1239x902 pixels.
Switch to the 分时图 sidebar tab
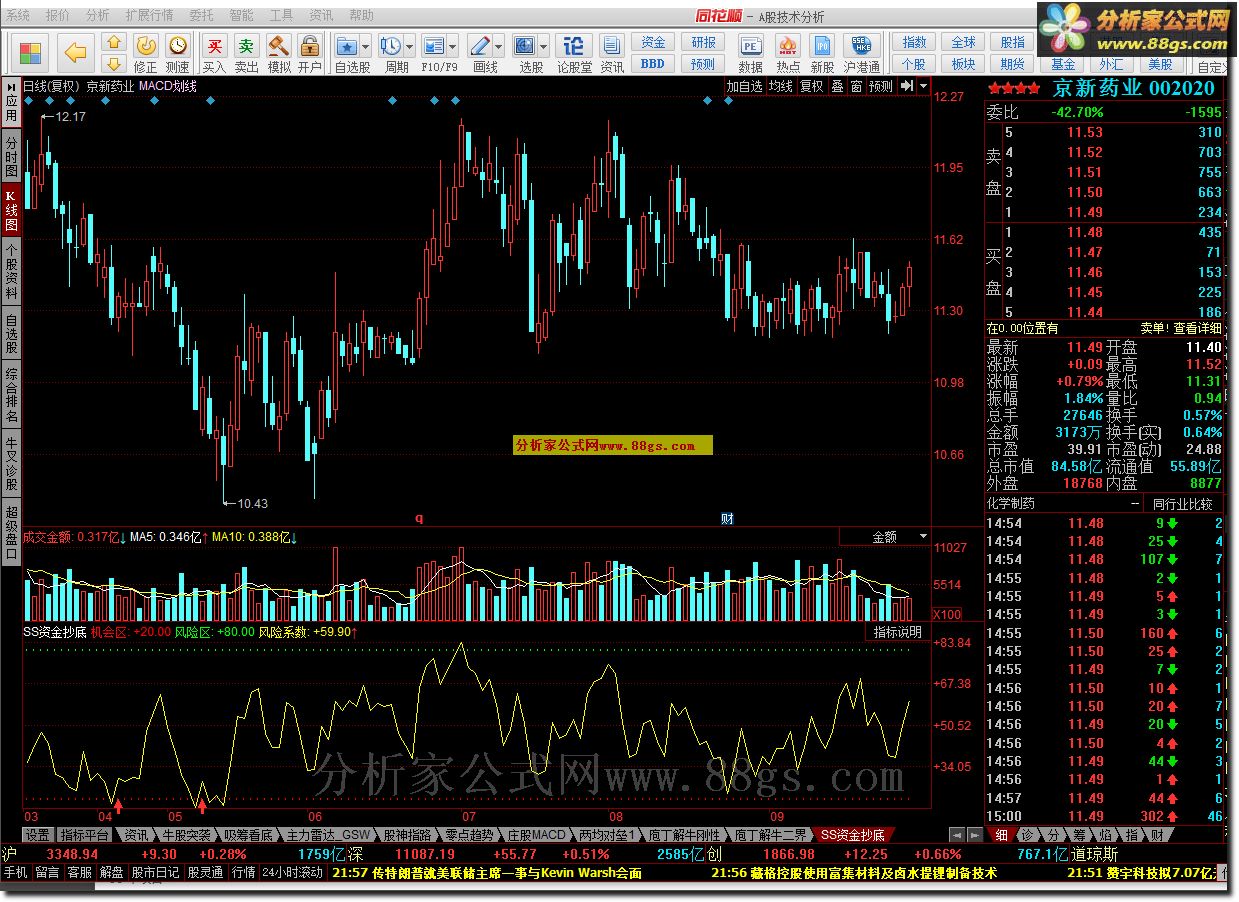pos(11,157)
